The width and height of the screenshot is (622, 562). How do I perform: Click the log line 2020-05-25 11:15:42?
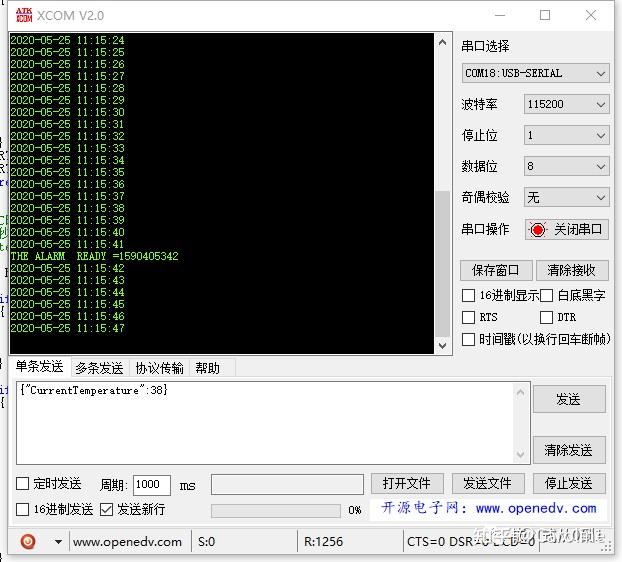point(67,268)
